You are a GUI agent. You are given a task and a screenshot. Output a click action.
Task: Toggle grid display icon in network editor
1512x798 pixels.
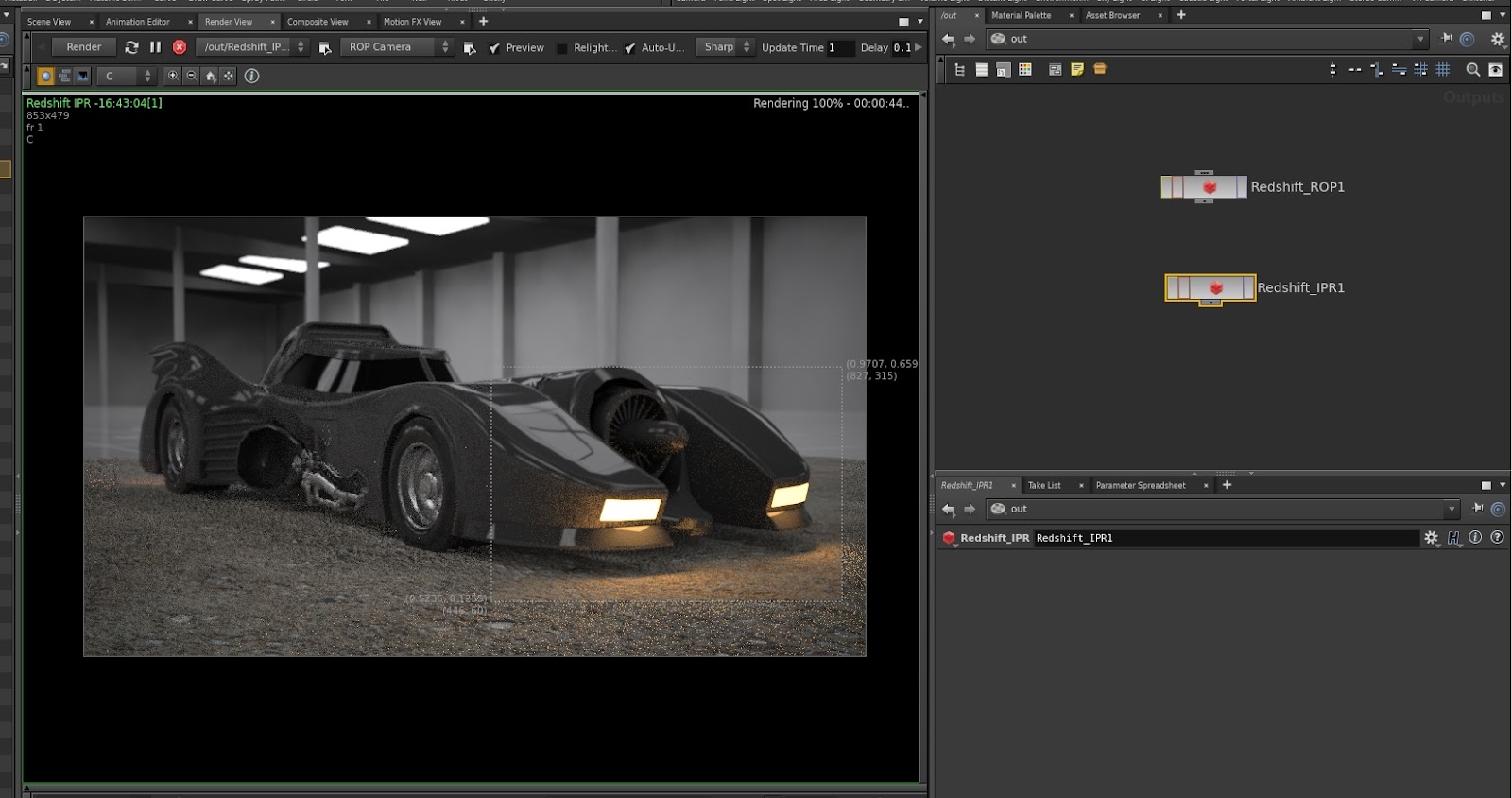coord(1443,69)
